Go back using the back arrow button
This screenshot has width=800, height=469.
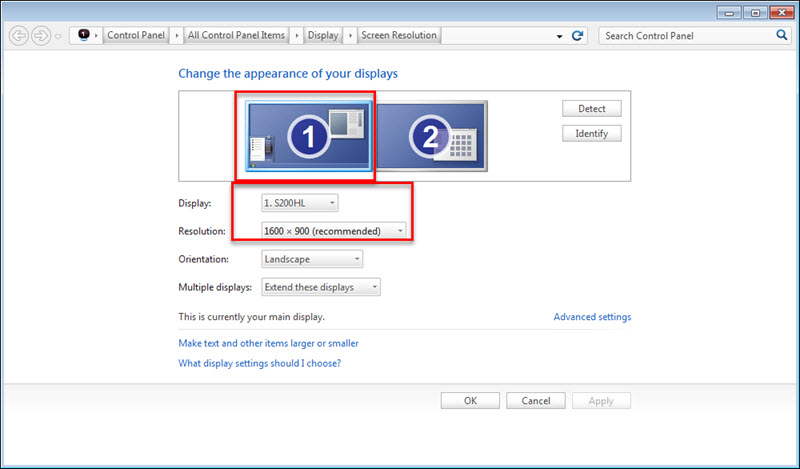coord(19,36)
